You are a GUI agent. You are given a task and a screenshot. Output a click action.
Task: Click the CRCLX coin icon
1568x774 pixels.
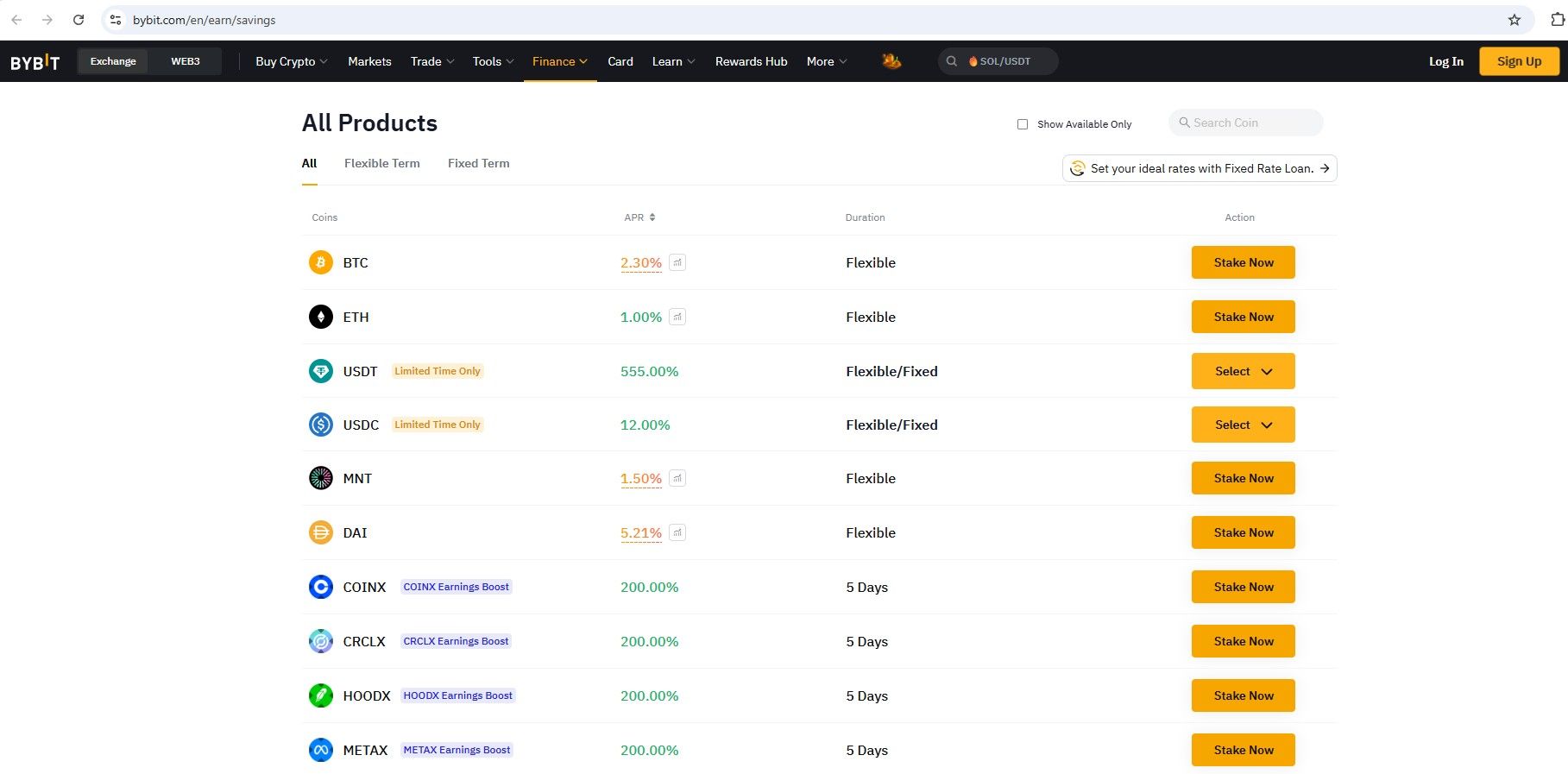[x=321, y=641]
